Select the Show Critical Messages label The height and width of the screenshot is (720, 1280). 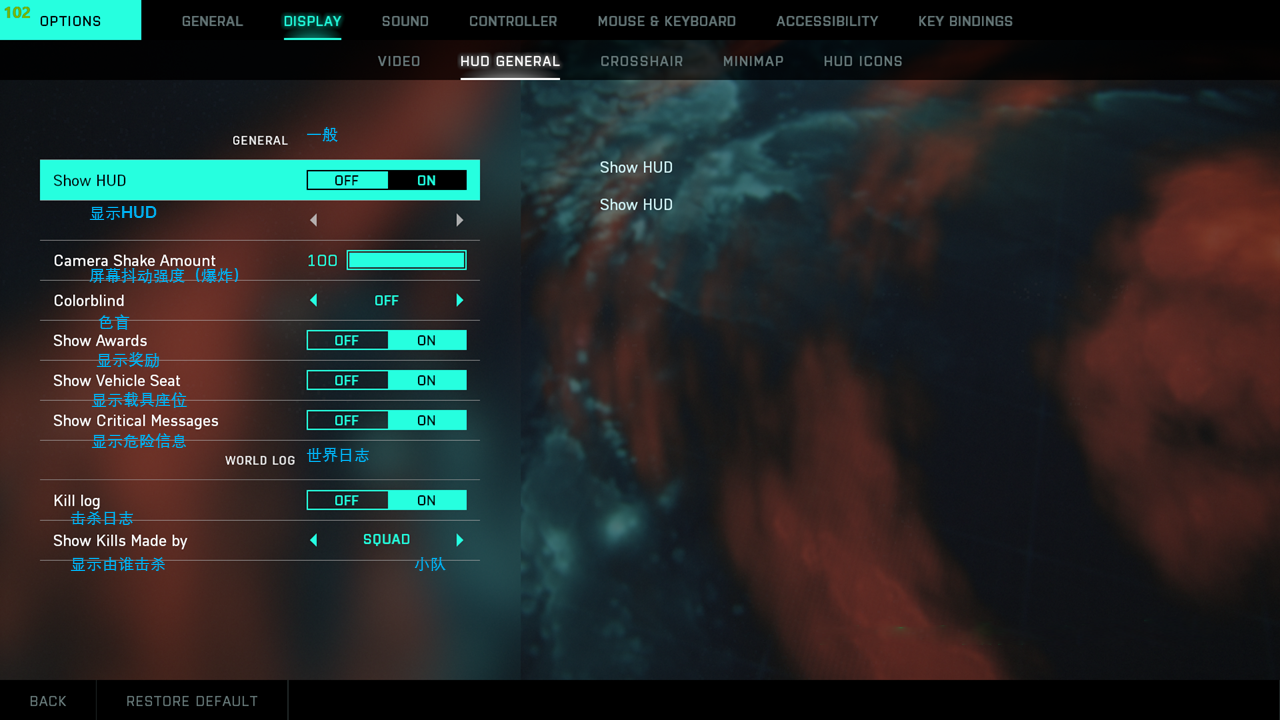coord(136,421)
